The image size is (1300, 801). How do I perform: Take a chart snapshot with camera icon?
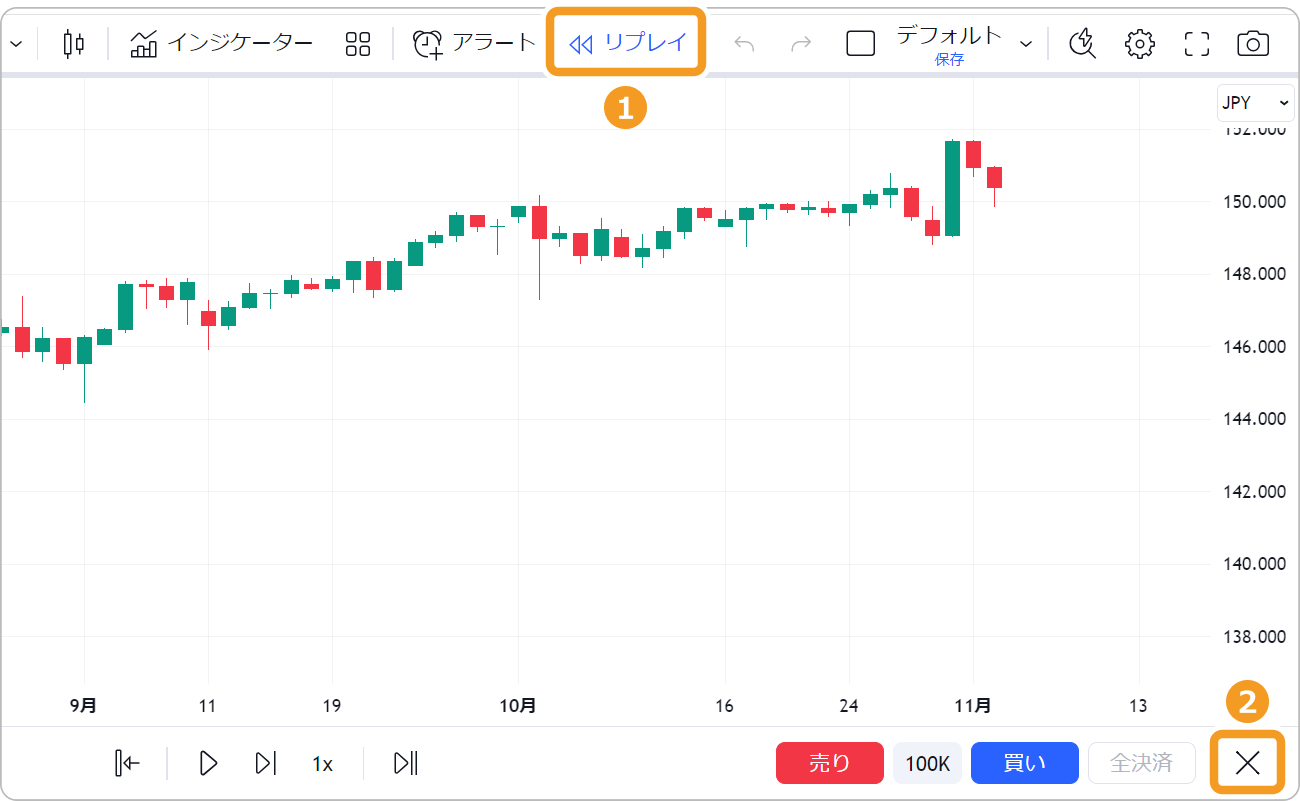(x=1253, y=43)
